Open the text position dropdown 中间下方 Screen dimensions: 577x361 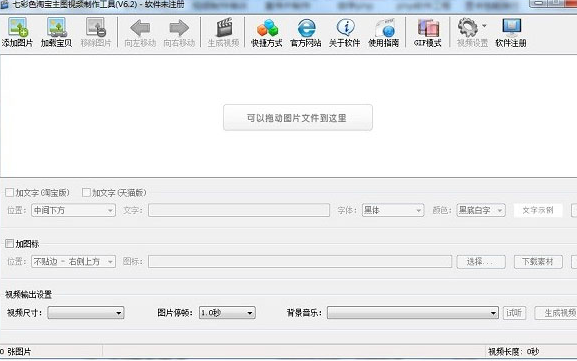[x=73, y=210]
